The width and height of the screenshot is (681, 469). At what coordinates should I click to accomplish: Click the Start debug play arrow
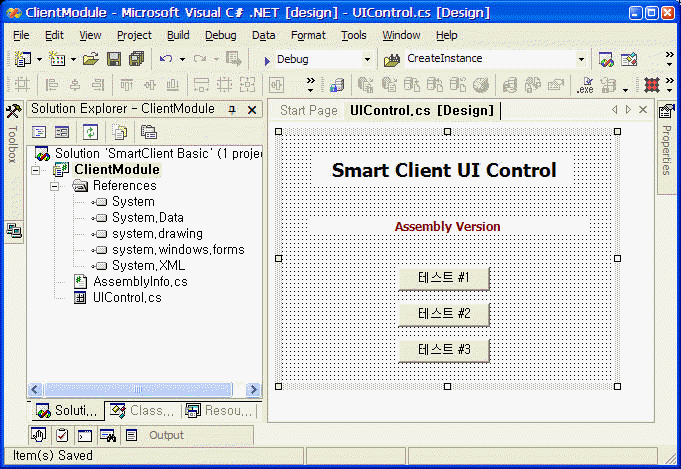(x=267, y=61)
